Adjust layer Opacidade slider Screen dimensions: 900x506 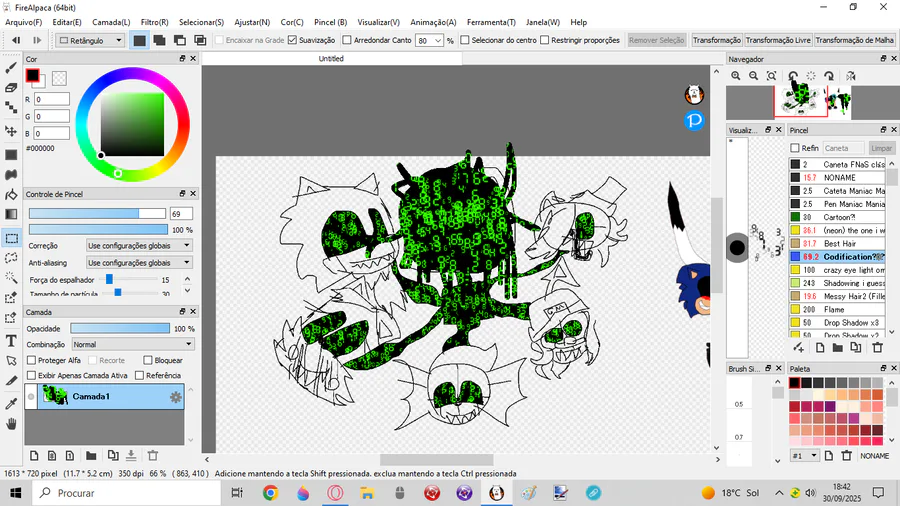point(120,328)
